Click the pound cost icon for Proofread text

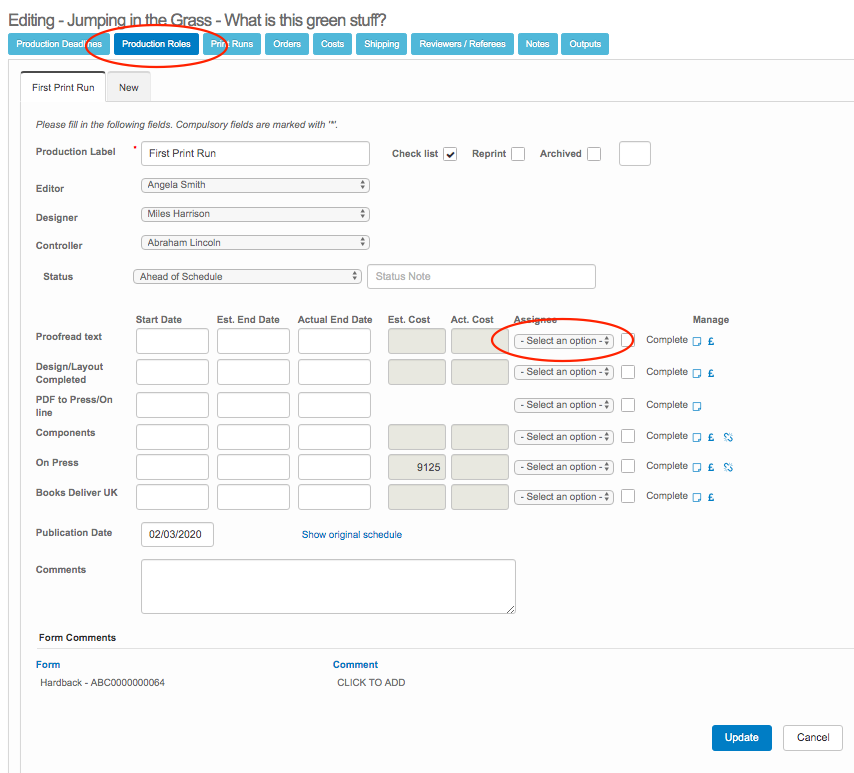point(711,341)
